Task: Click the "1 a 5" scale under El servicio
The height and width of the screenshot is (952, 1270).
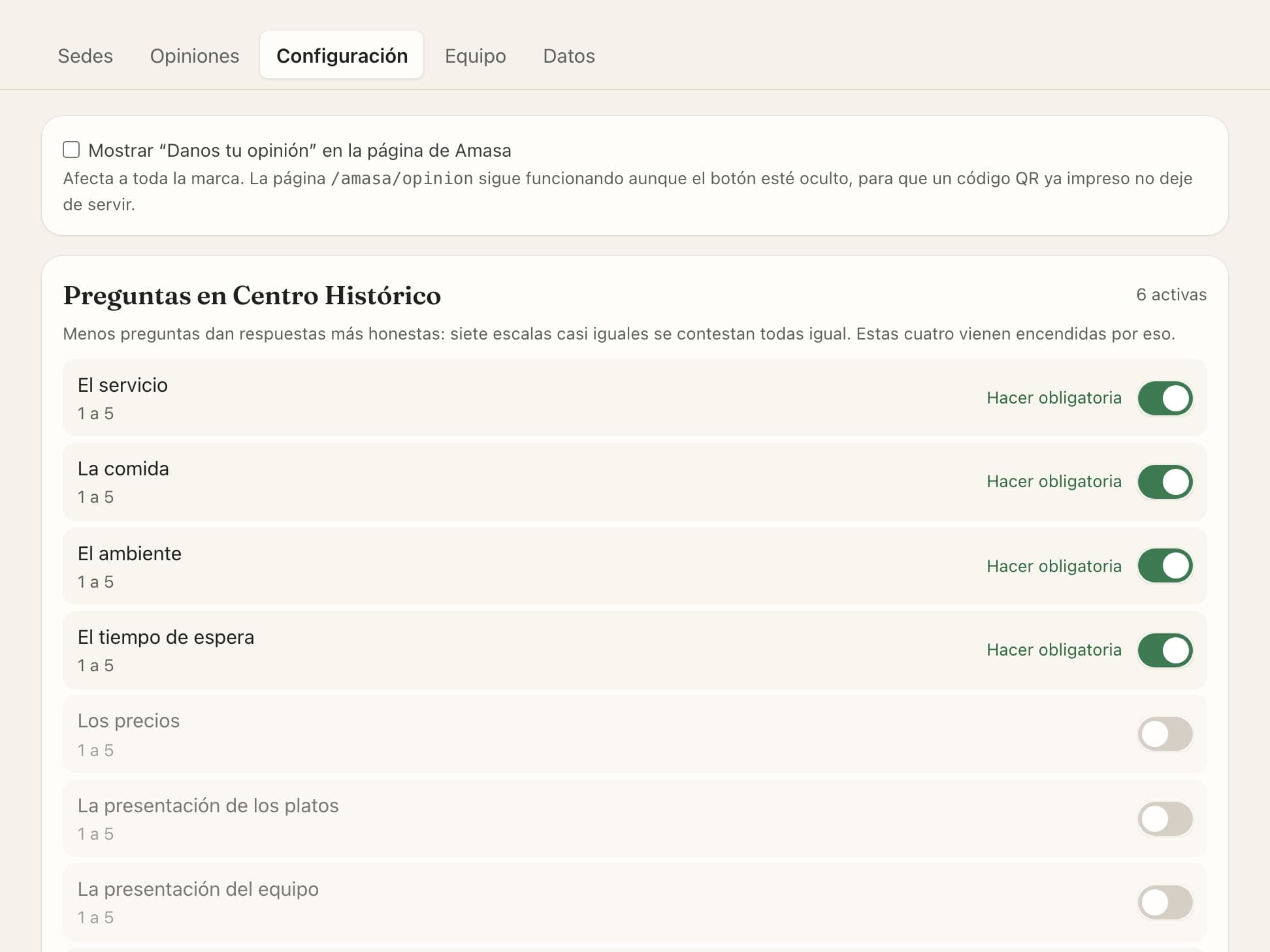Action: (95, 413)
